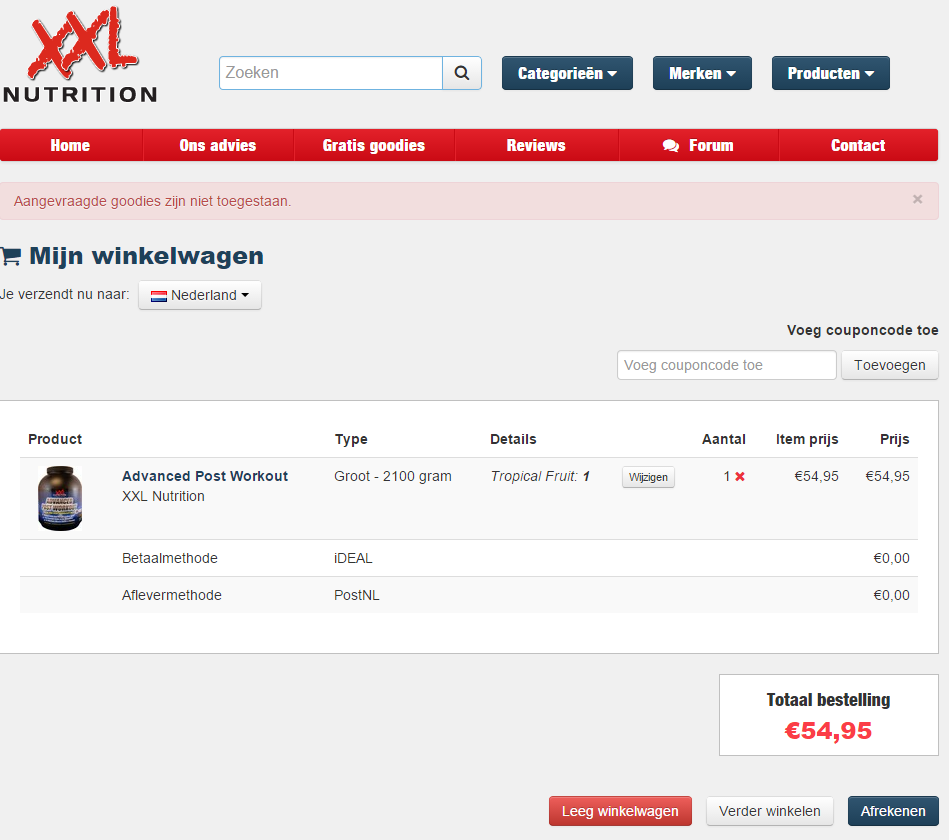Click the Zoeken search field
This screenshot has width=949, height=840.
331,73
